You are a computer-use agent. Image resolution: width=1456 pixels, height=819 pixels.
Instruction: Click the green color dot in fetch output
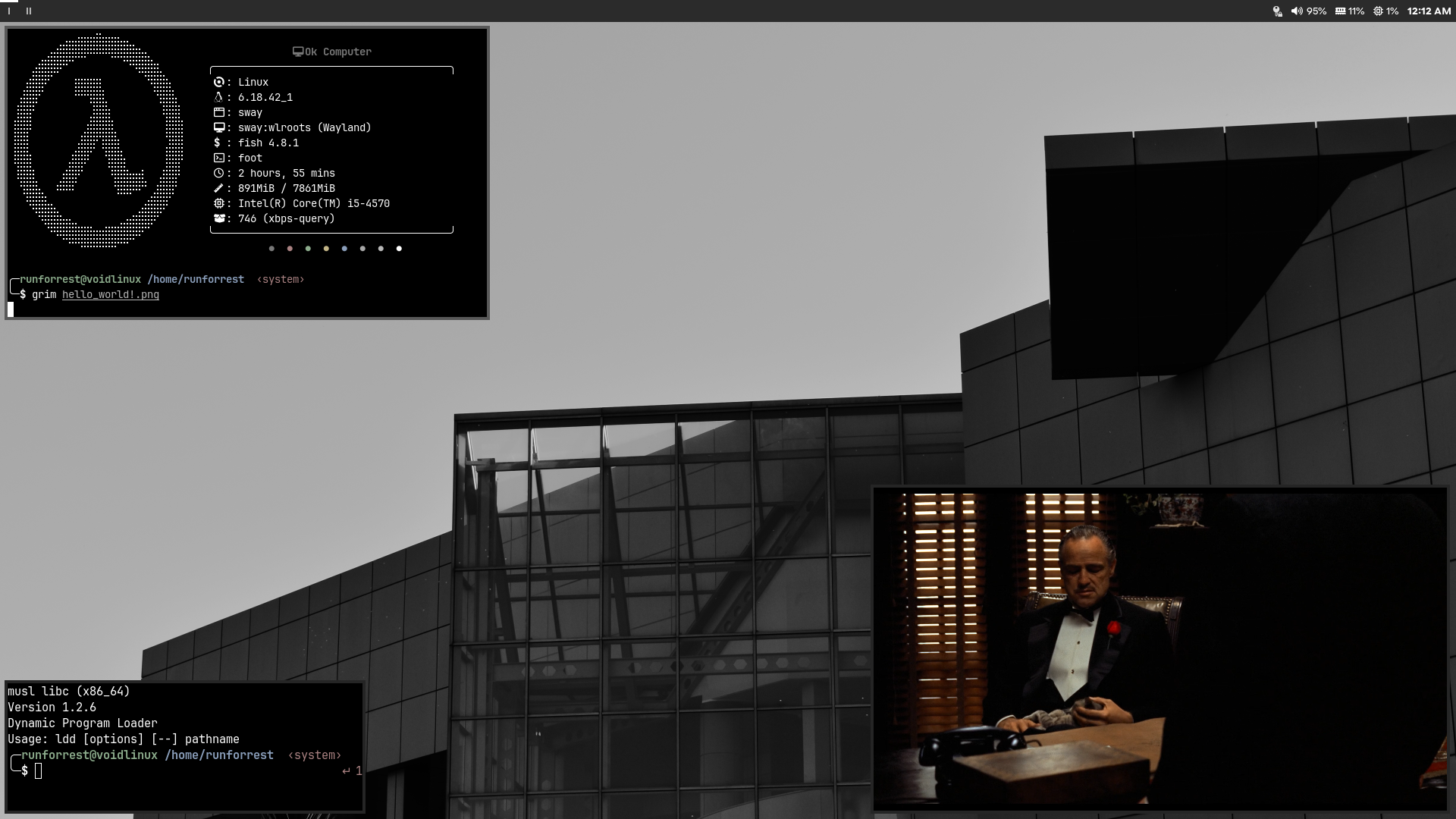pyautogui.click(x=308, y=249)
